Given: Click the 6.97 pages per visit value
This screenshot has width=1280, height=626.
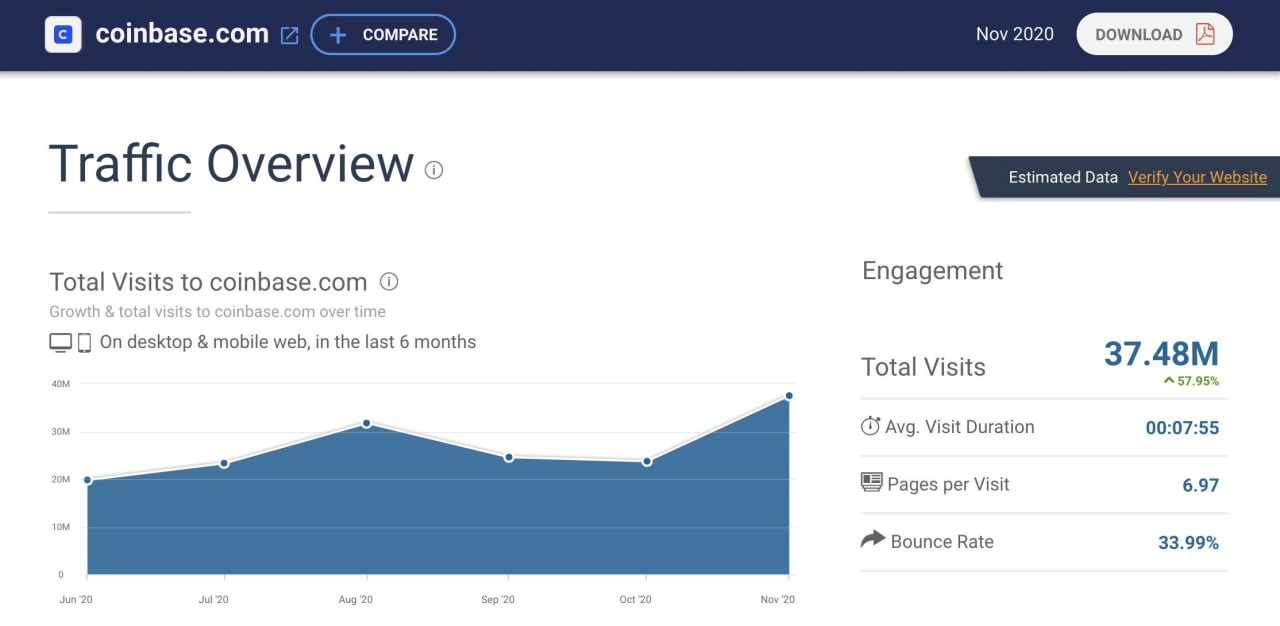Looking at the screenshot, I should 1201,486.
